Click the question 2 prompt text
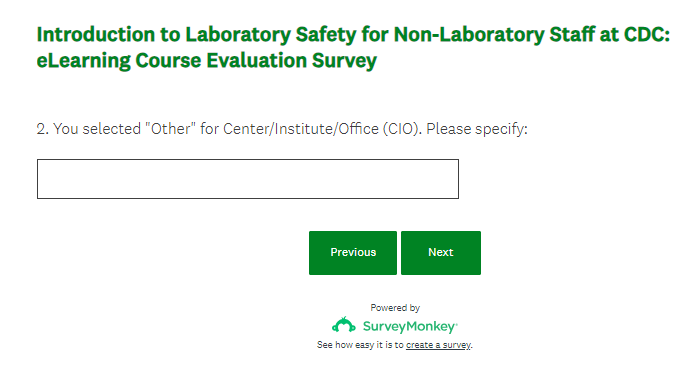 (282, 129)
